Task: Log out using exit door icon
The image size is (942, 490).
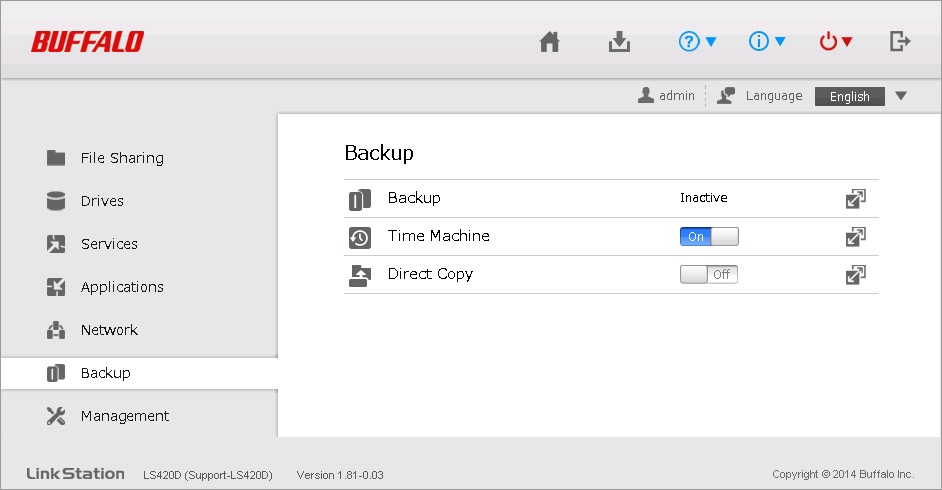Action: (x=899, y=41)
